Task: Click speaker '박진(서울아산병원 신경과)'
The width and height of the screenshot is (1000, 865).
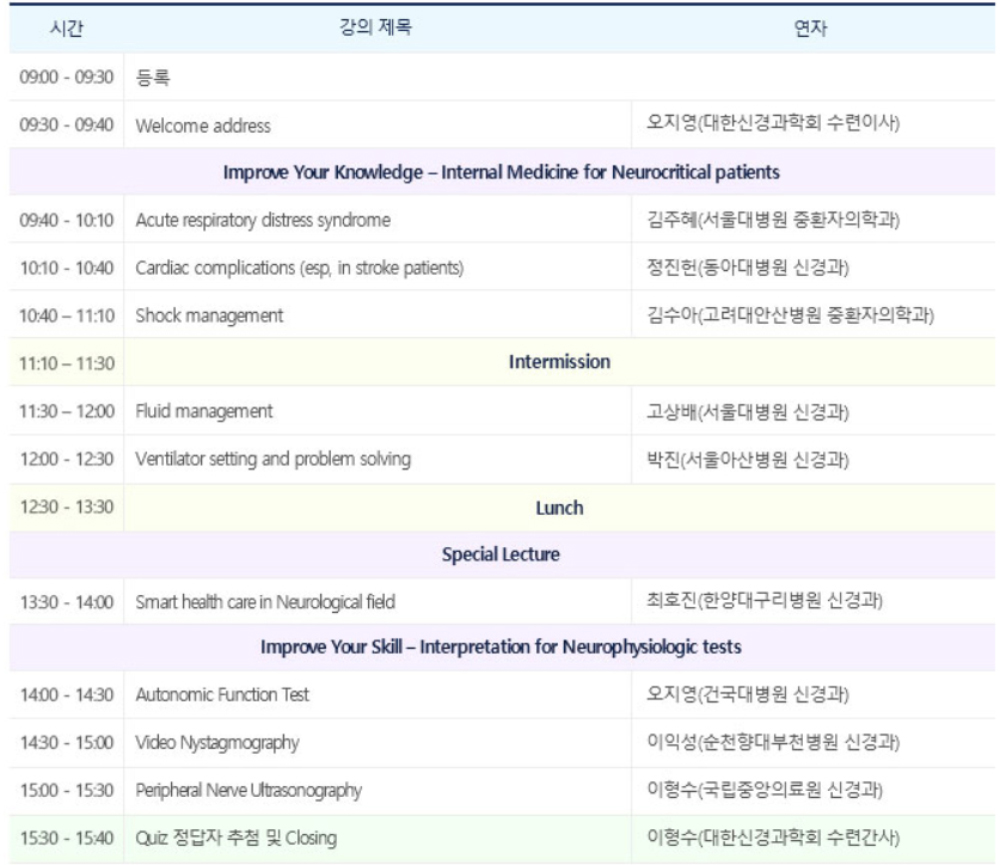Action: [747, 459]
